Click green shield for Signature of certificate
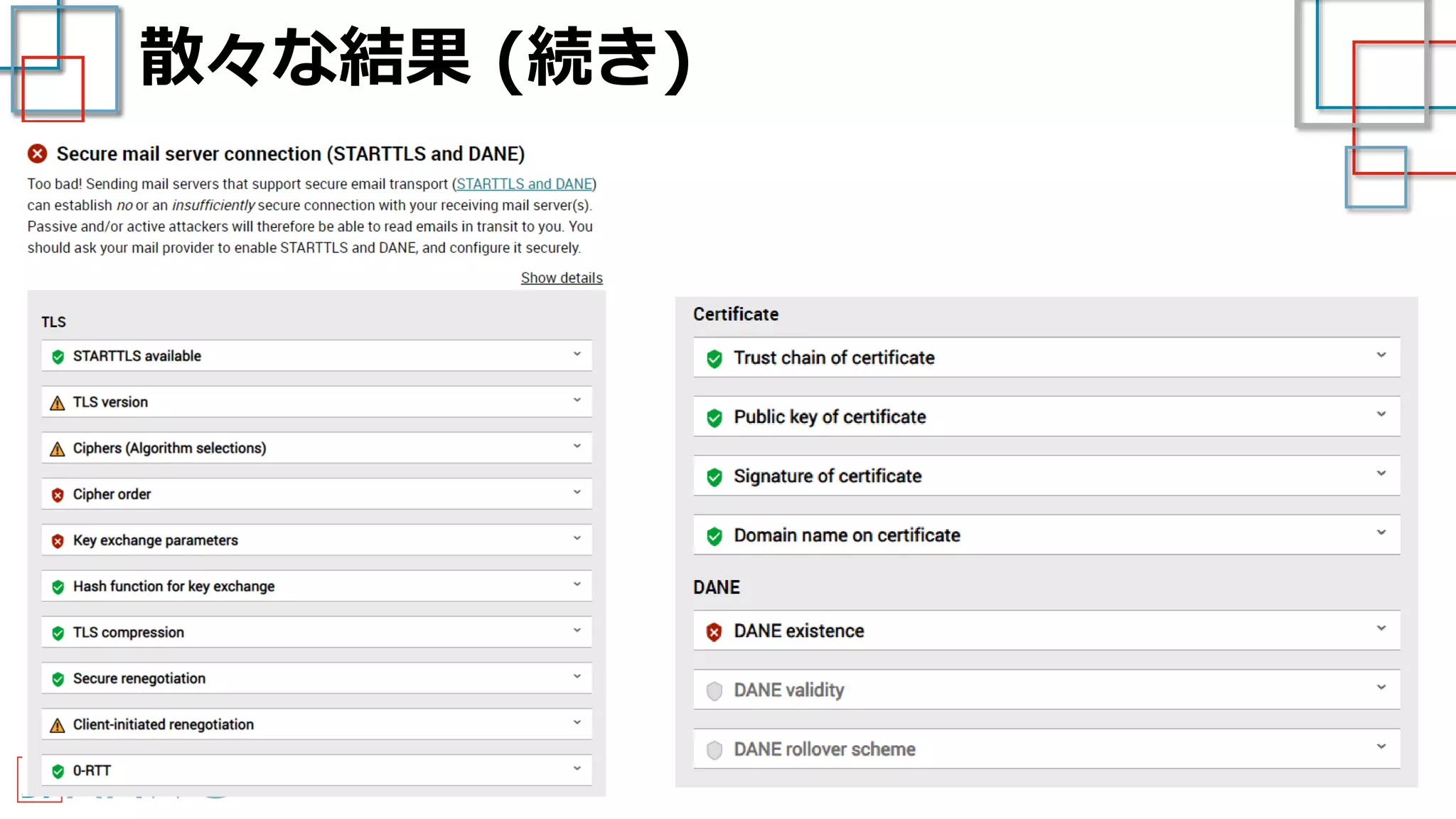 714,476
